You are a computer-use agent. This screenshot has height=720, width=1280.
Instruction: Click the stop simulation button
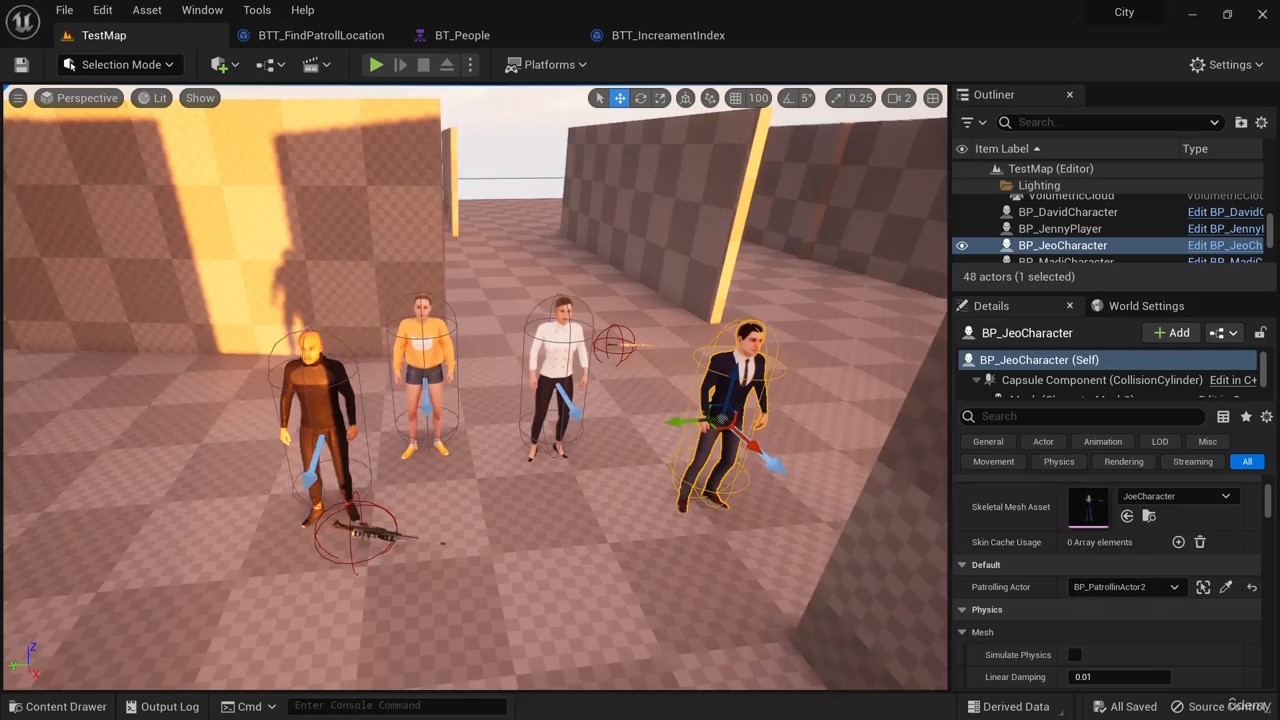click(x=423, y=65)
